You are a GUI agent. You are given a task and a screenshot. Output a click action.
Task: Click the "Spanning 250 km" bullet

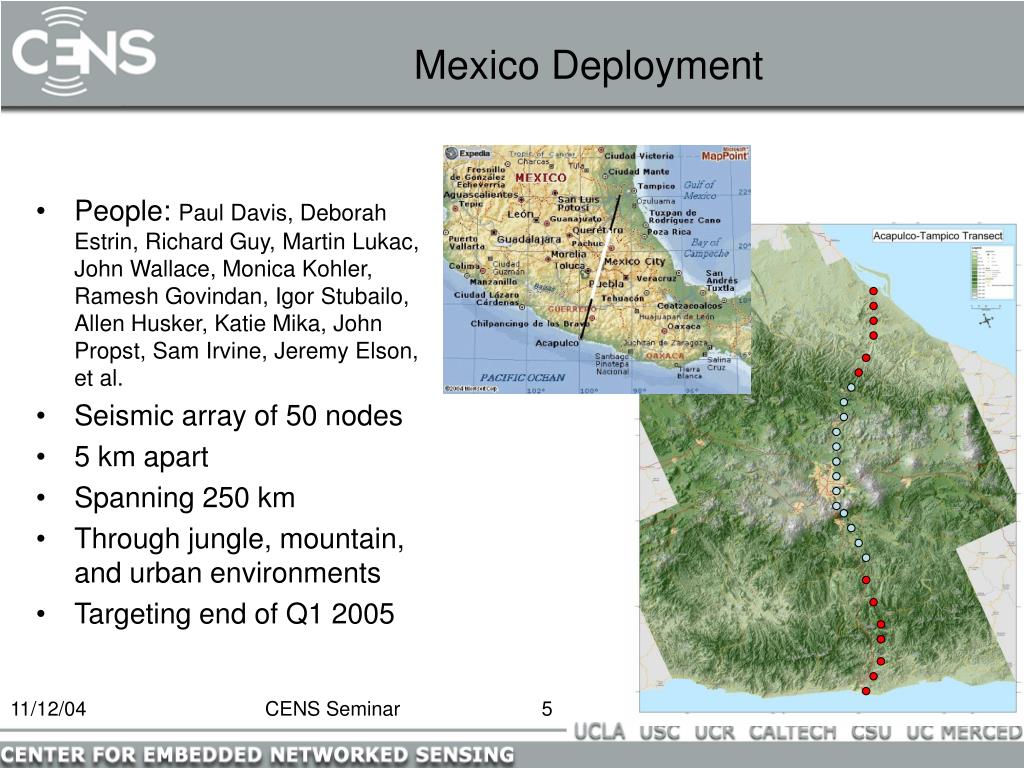(185, 498)
